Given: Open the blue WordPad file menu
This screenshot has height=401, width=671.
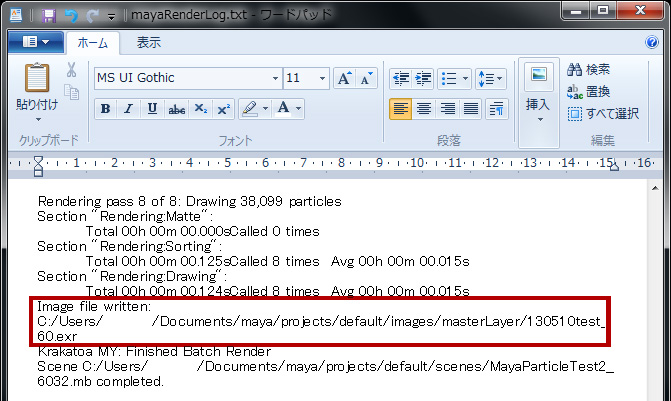Looking at the screenshot, I should [36, 42].
